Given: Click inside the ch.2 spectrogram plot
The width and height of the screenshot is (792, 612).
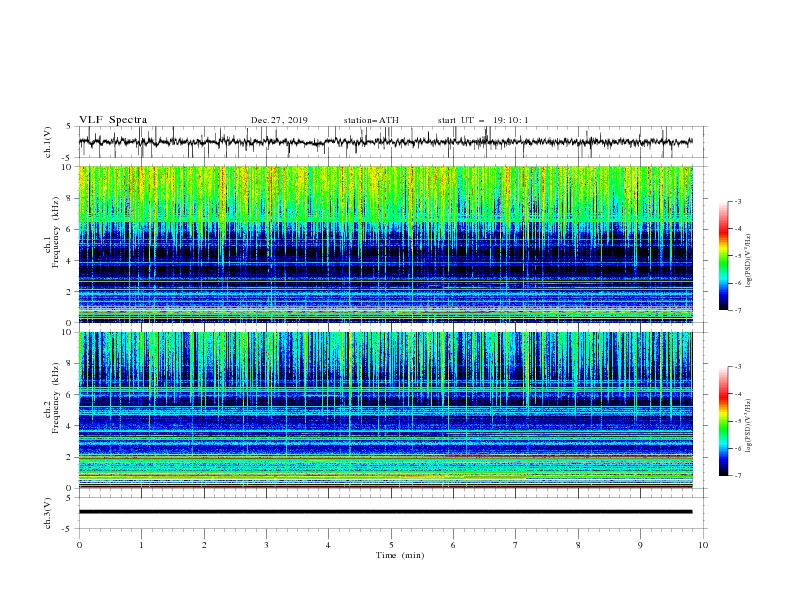Looking at the screenshot, I should tap(385, 410).
